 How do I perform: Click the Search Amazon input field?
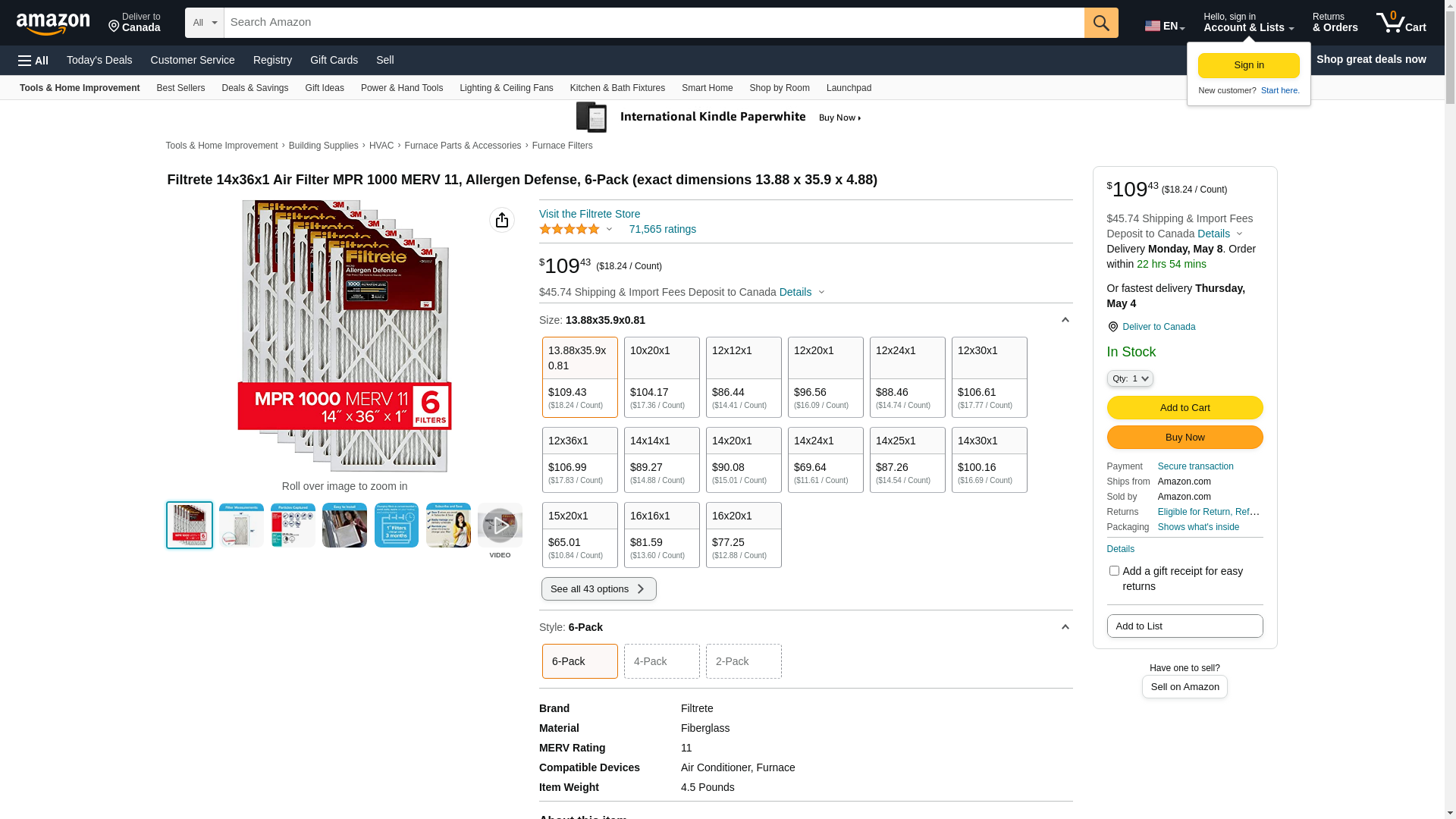(654, 23)
